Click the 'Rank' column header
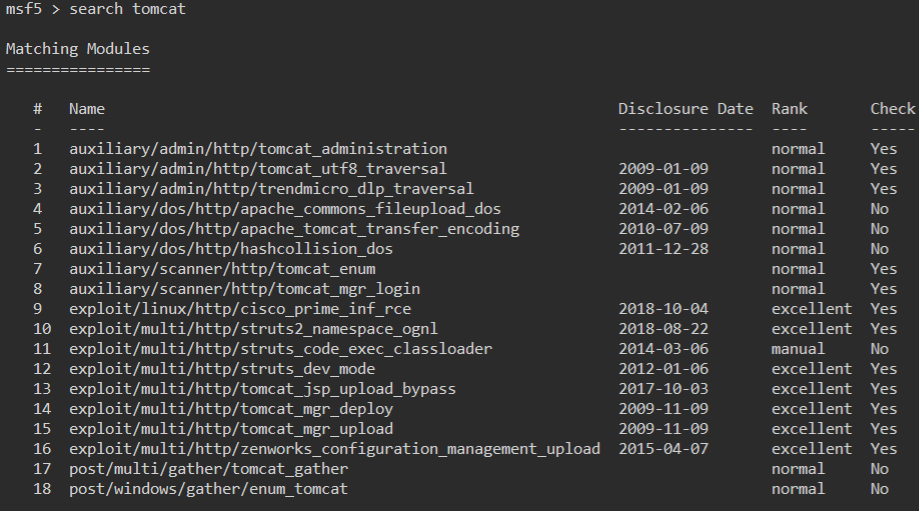Viewport: 919px width, 511px height. pos(789,109)
